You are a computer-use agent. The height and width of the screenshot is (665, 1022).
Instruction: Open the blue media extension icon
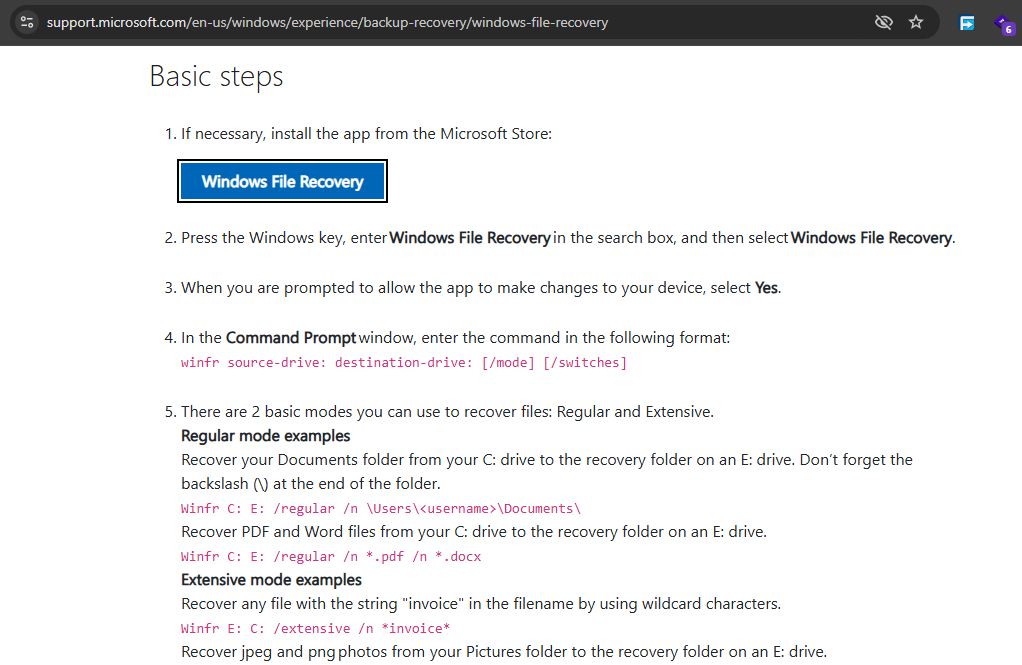coord(967,23)
